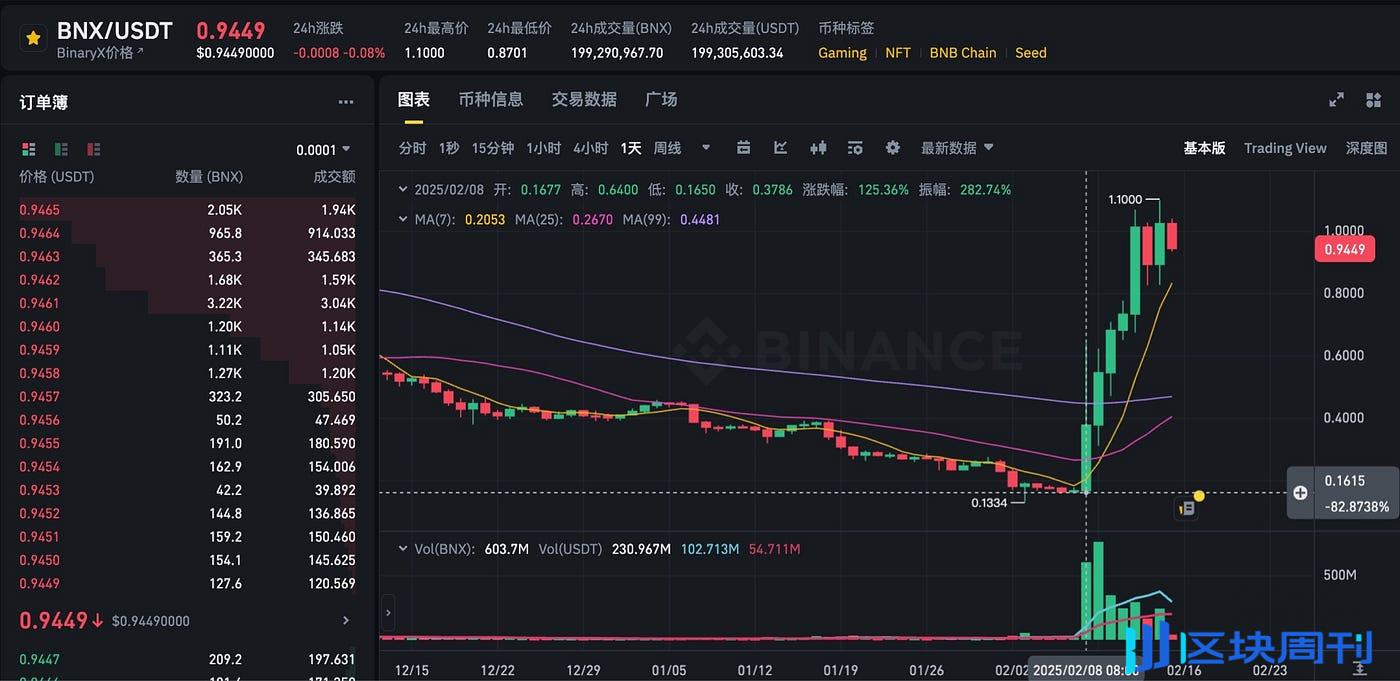Viewport: 1400px width, 681px height.
Task: Expand the additional time intervals dropdown
Action: point(706,148)
